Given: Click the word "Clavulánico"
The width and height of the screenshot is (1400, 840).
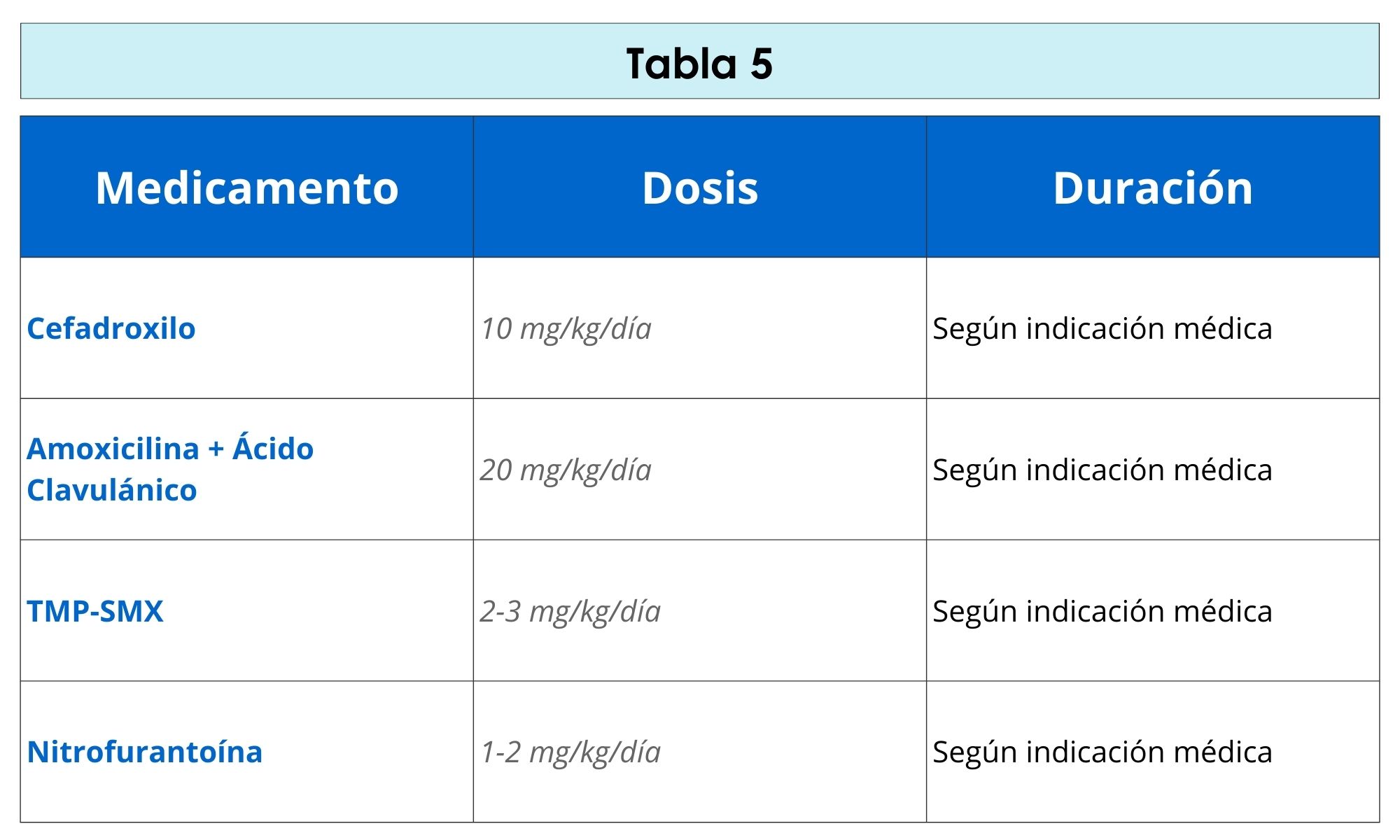Looking at the screenshot, I should (111, 490).
